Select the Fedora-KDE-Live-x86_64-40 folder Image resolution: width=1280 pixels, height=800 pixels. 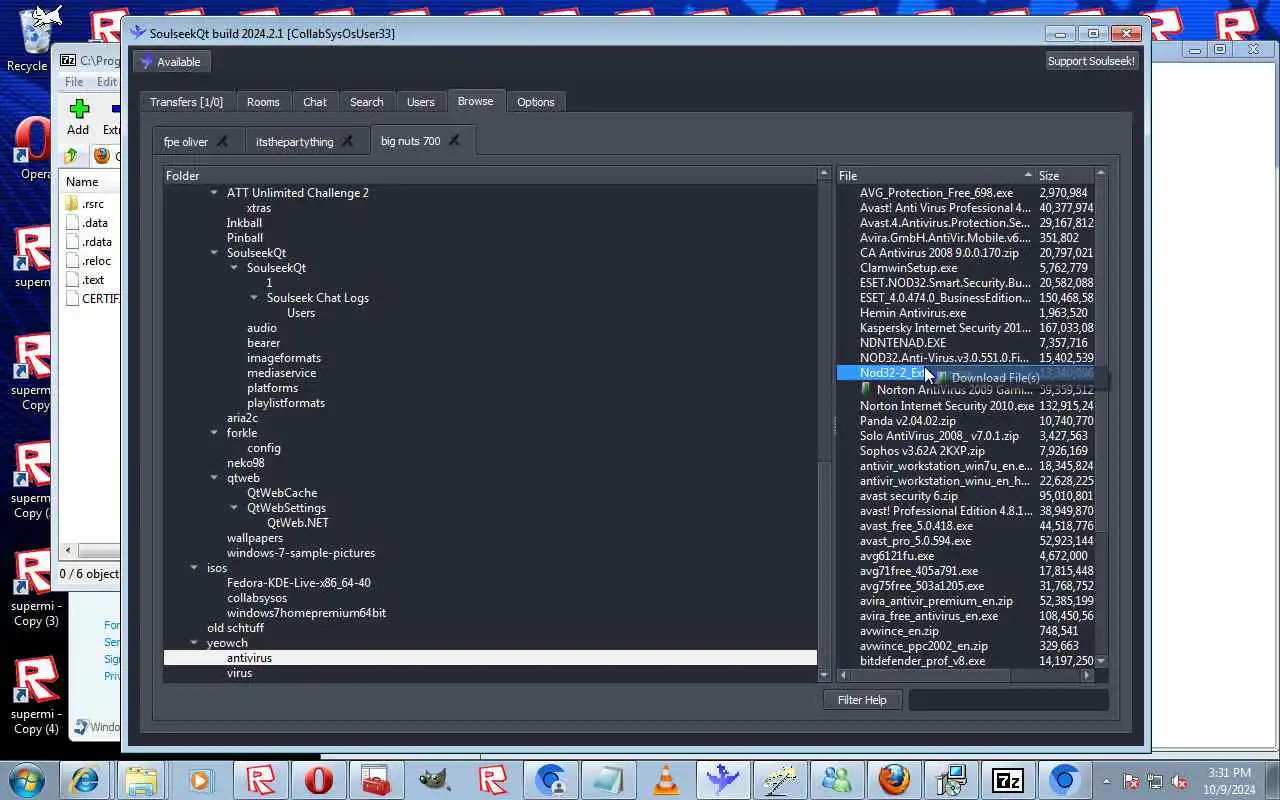pos(298,583)
